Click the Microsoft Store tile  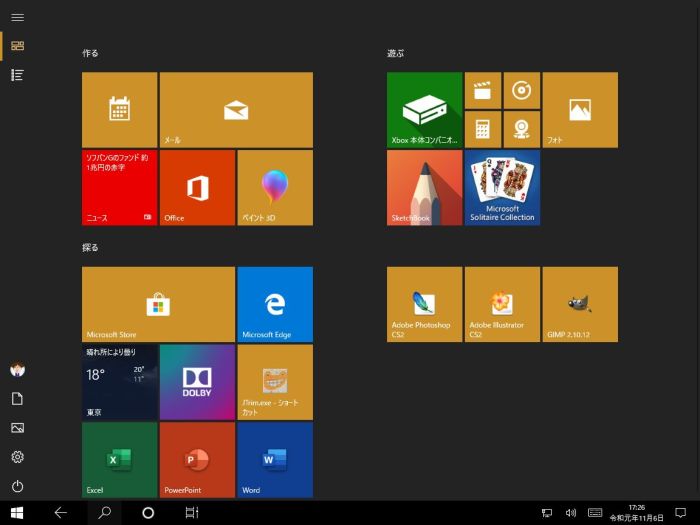(x=158, y=304)
